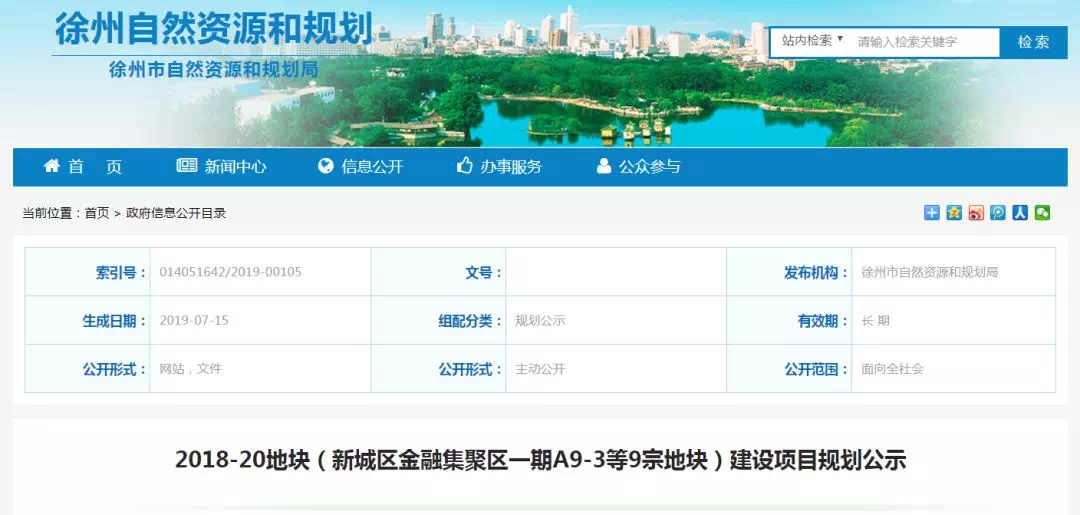Viewport: 1080px width, 515px height.
Task: Go to 首页 in the navigation bar
Action: [83, 167]
